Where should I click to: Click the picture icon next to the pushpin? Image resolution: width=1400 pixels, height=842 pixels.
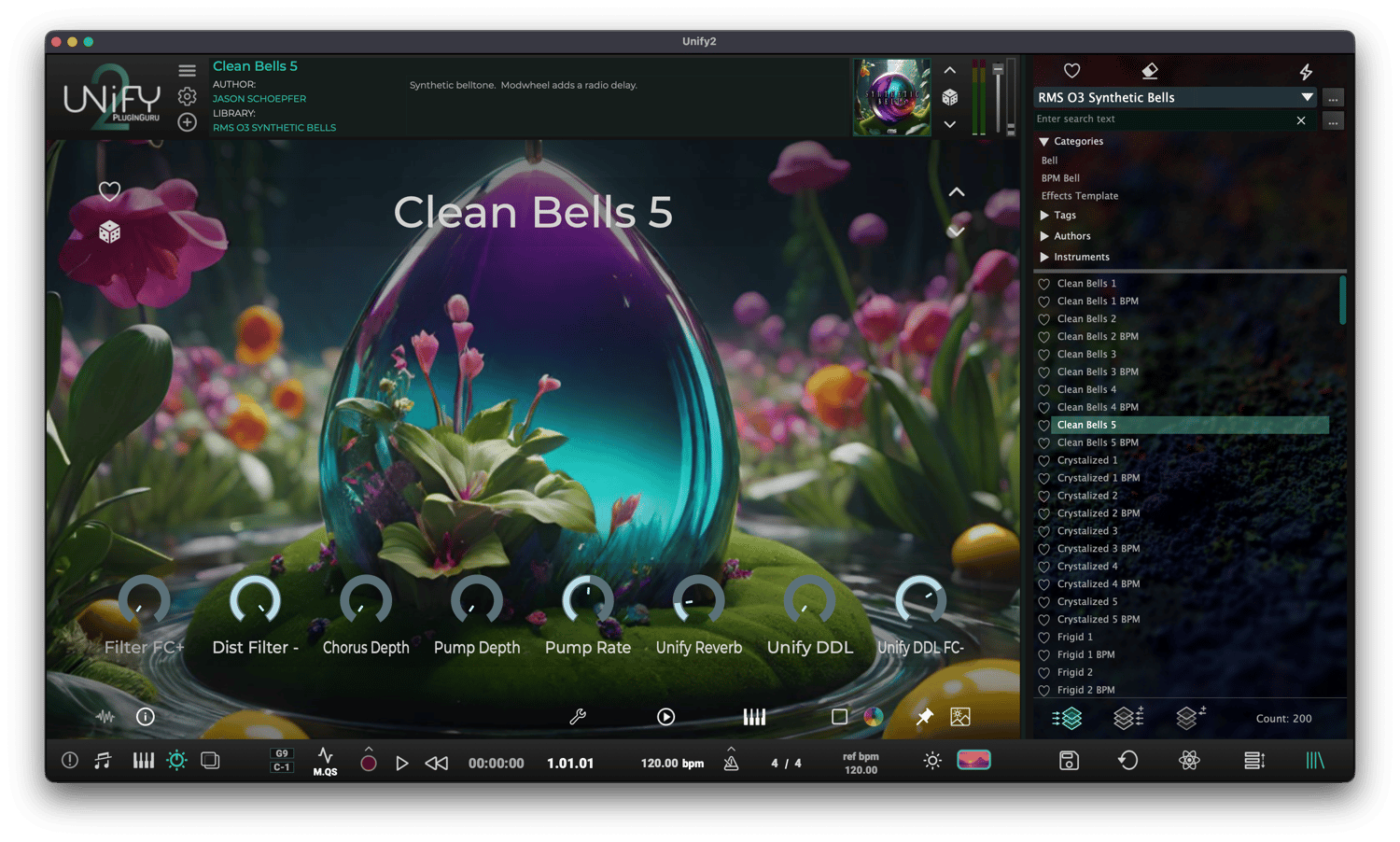click(x=960, y=717)
